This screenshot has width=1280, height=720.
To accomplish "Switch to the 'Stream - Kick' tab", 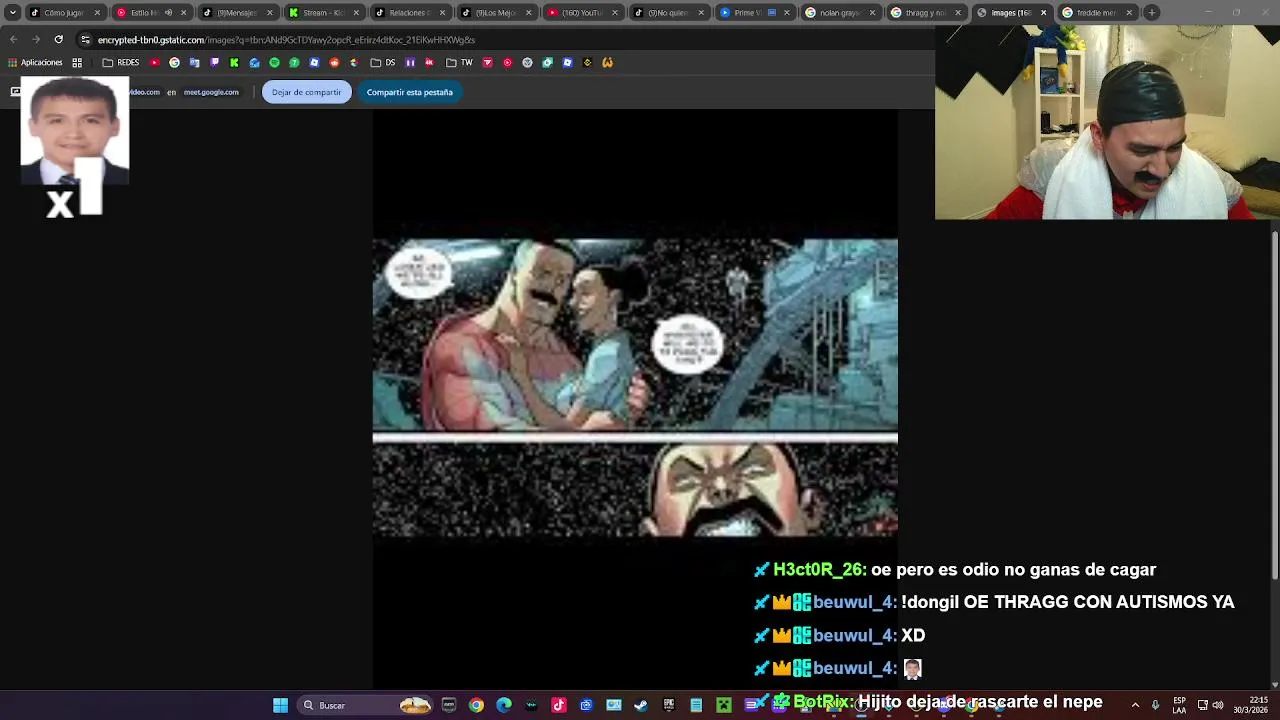I will click(323, 13).
